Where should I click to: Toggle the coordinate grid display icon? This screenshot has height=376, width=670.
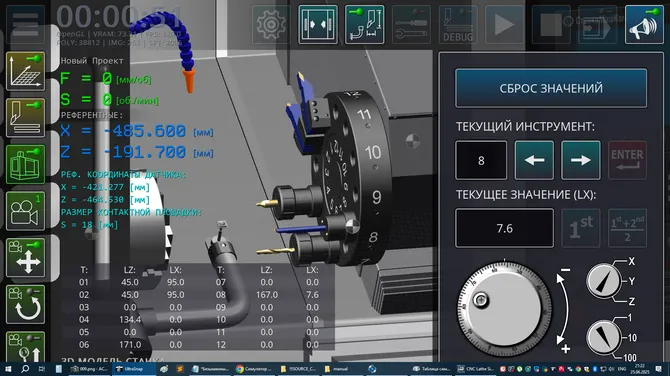[26, 71]
